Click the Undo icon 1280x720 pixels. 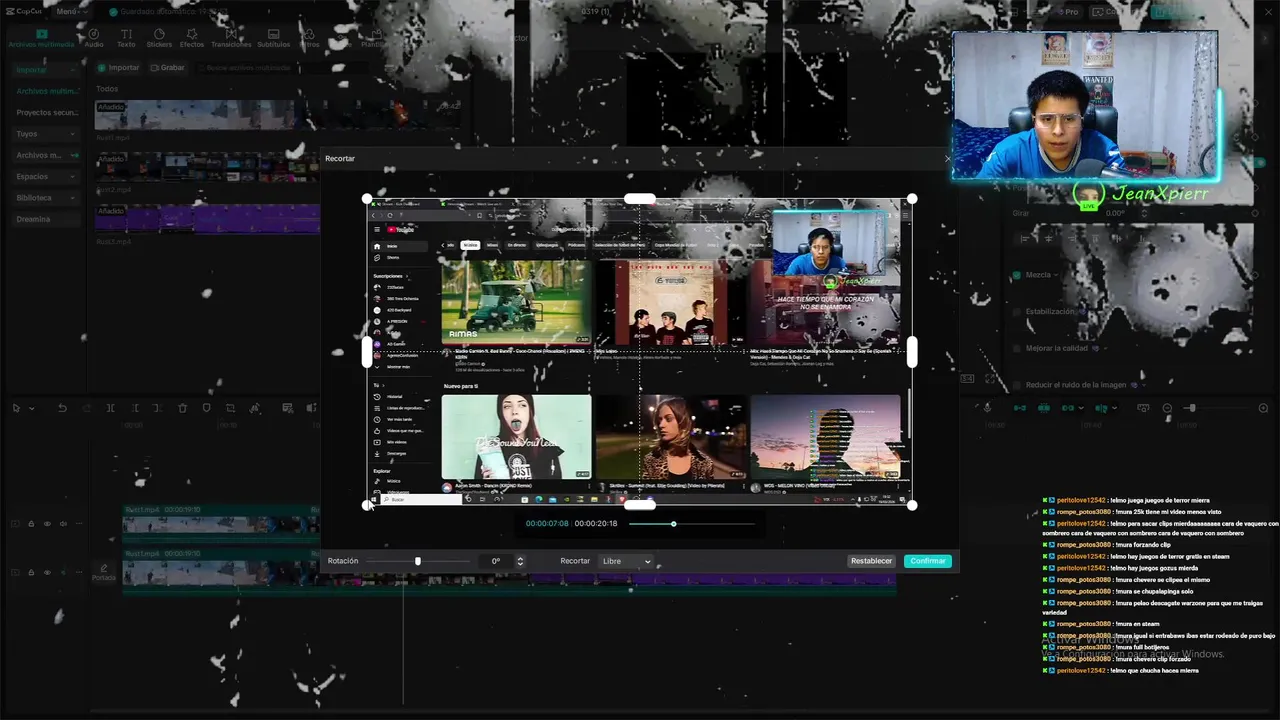(x=62, y=408)
